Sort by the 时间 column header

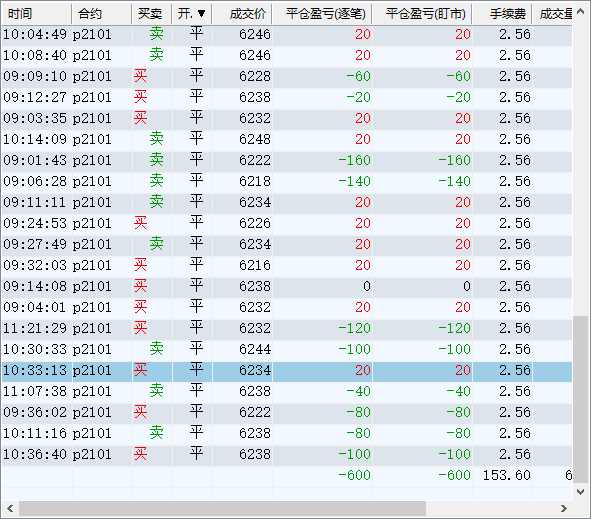[37, 14]
